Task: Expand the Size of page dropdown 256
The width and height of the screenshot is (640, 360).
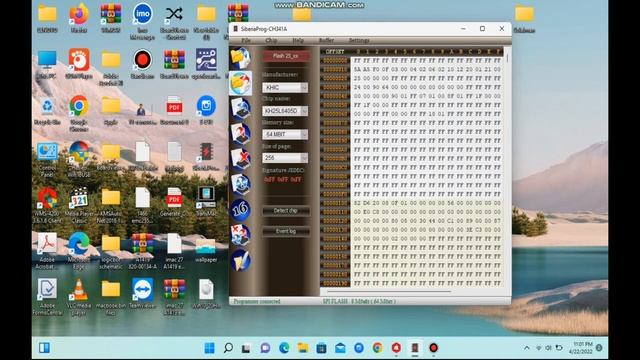Action: [304, 158]
